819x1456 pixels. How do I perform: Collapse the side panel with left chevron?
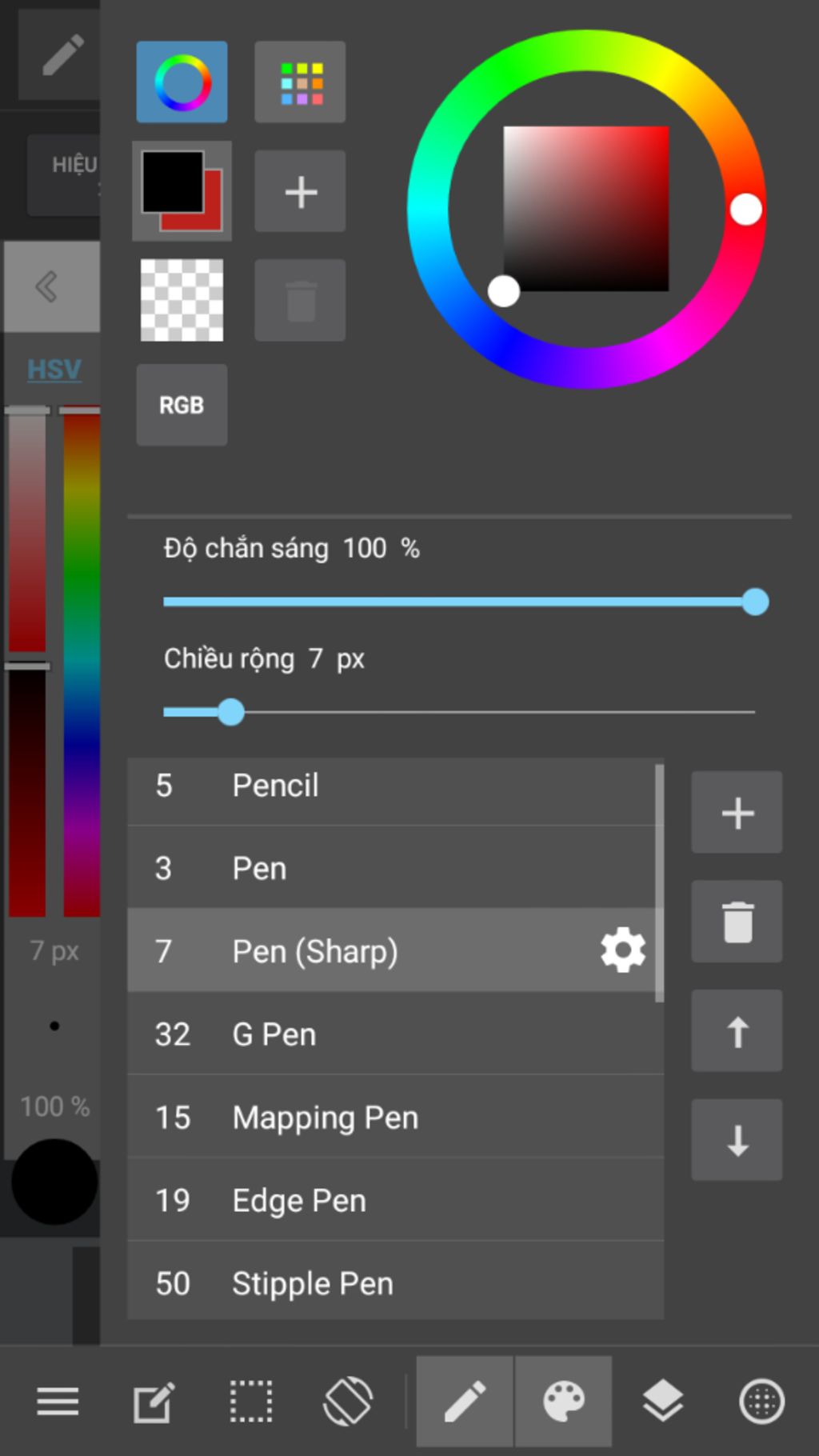click(x=48, y=286)
